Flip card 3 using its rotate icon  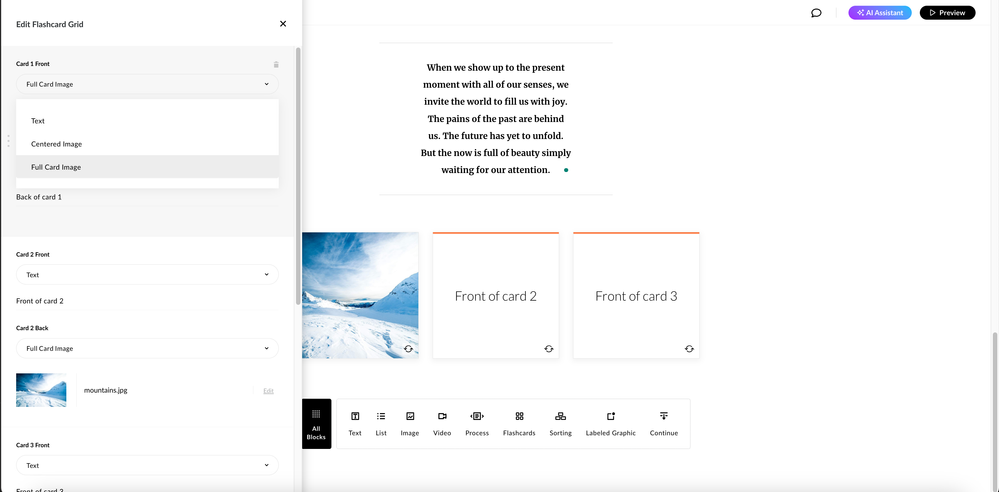pos(689,349)
